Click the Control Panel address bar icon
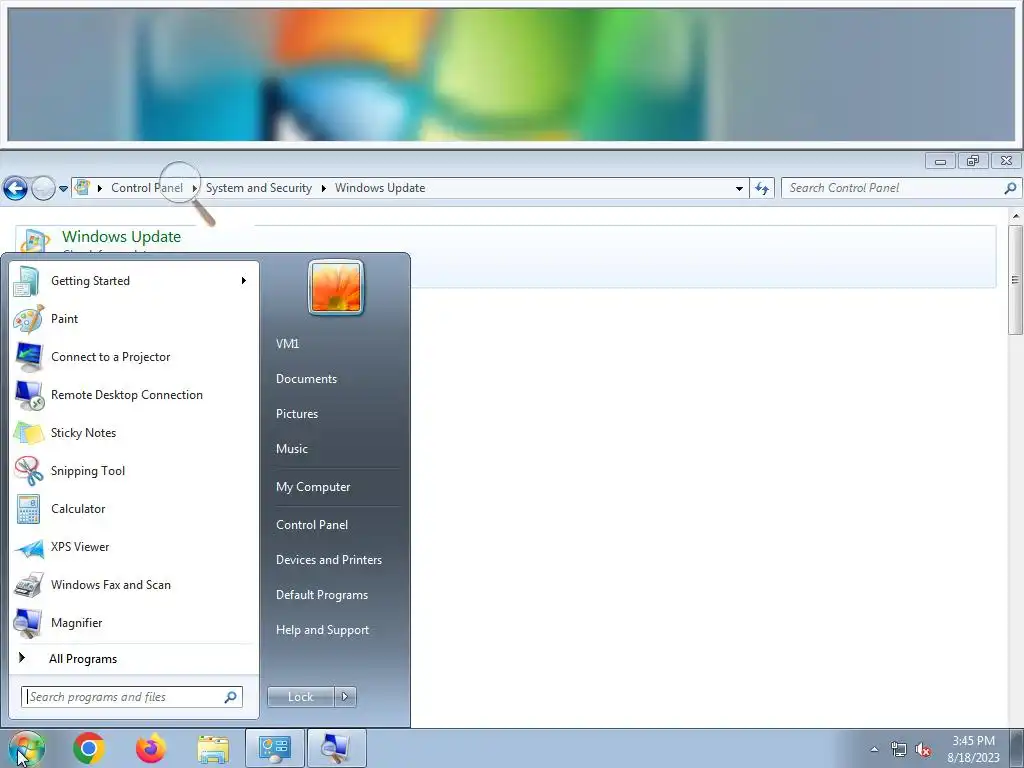Viewport: 1024px width, 768px height. click(x=82, y=187)
